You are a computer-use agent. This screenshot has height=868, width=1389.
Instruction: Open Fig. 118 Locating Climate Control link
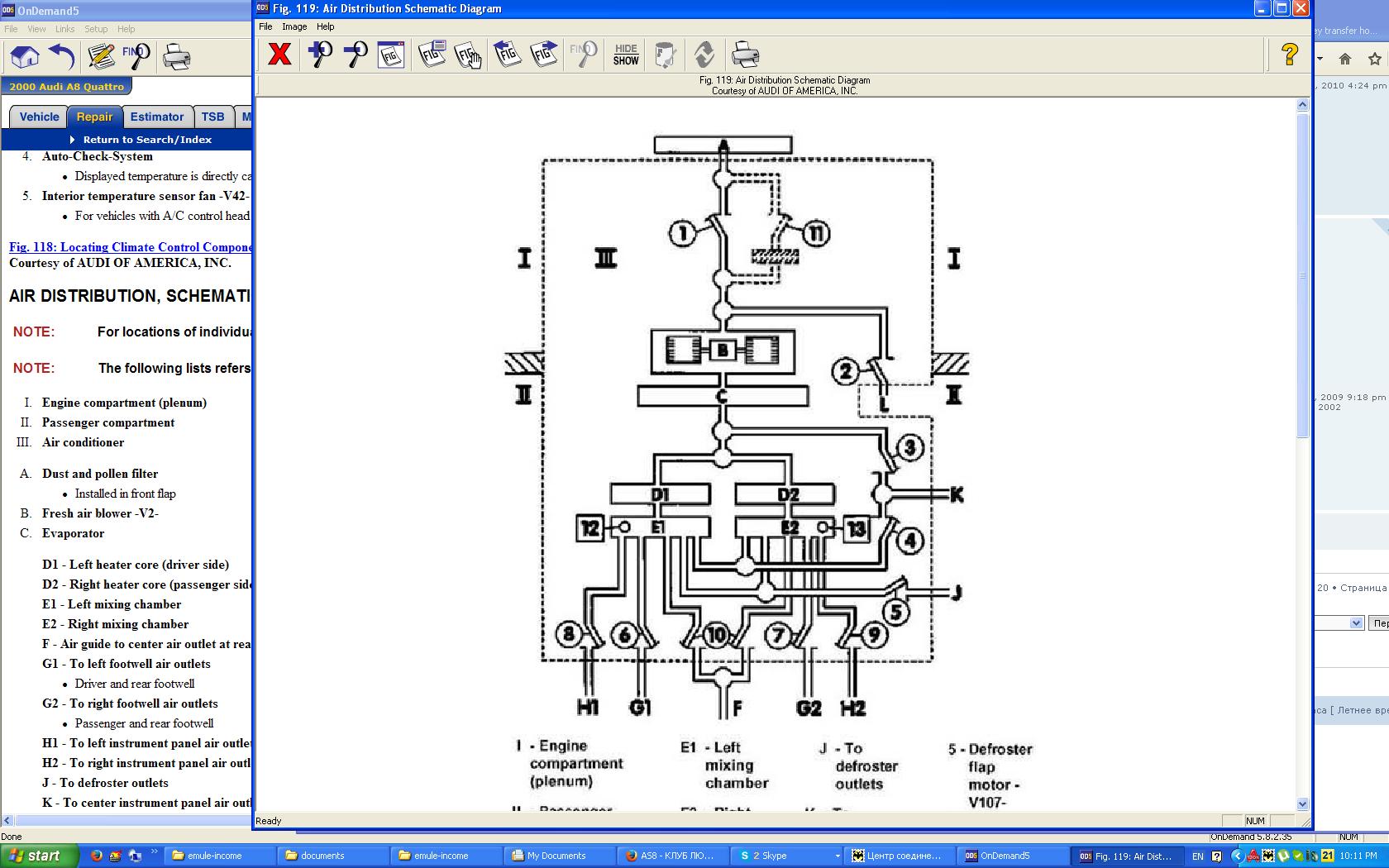click(x=130, y=247)
